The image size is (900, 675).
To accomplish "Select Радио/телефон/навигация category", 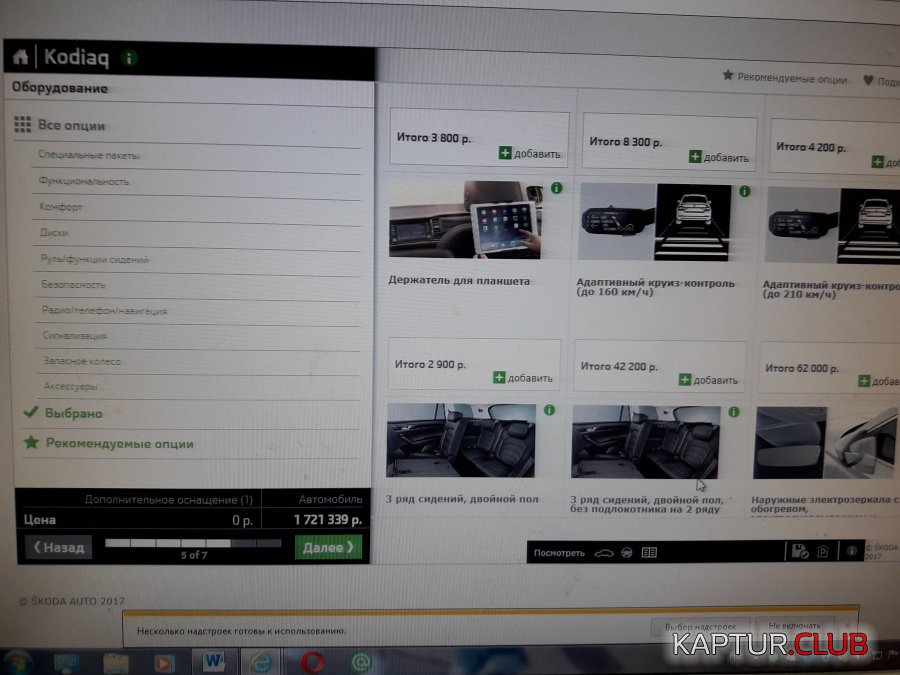I will tap(104, 311).
